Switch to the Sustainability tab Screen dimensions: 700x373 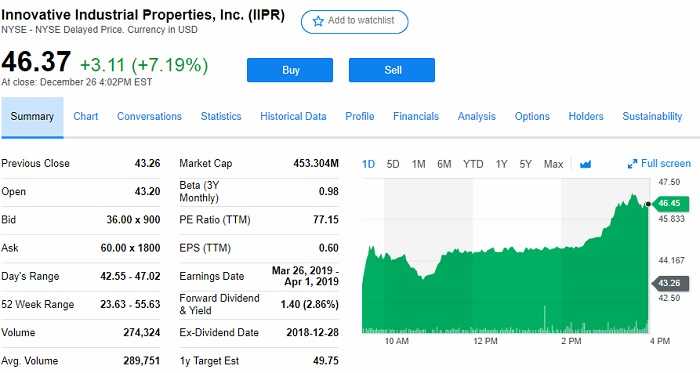(652, 116)
